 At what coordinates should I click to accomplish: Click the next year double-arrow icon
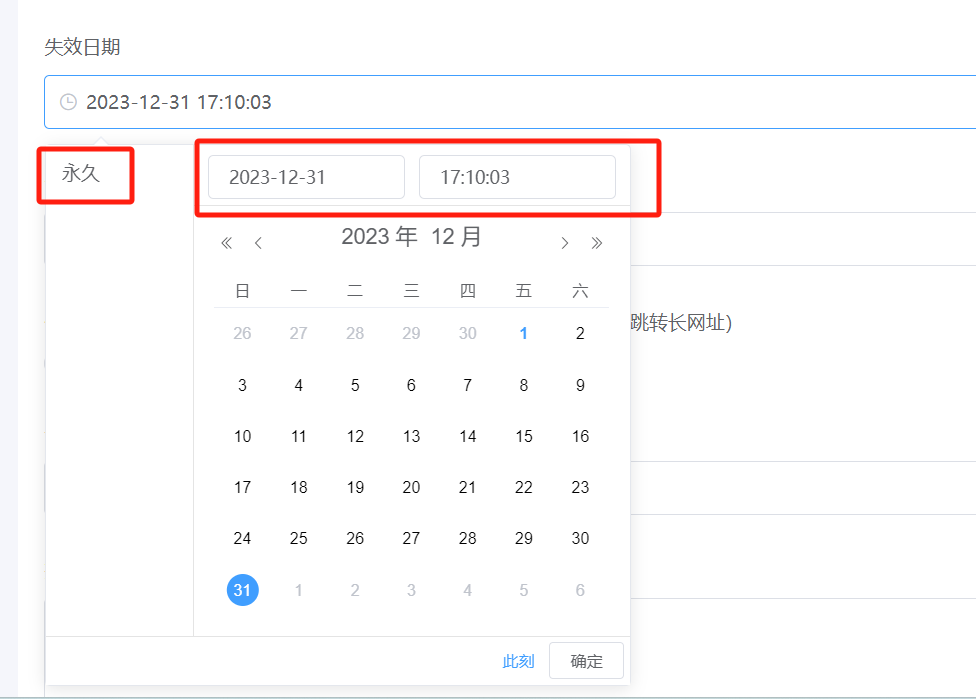pos(596,243)
